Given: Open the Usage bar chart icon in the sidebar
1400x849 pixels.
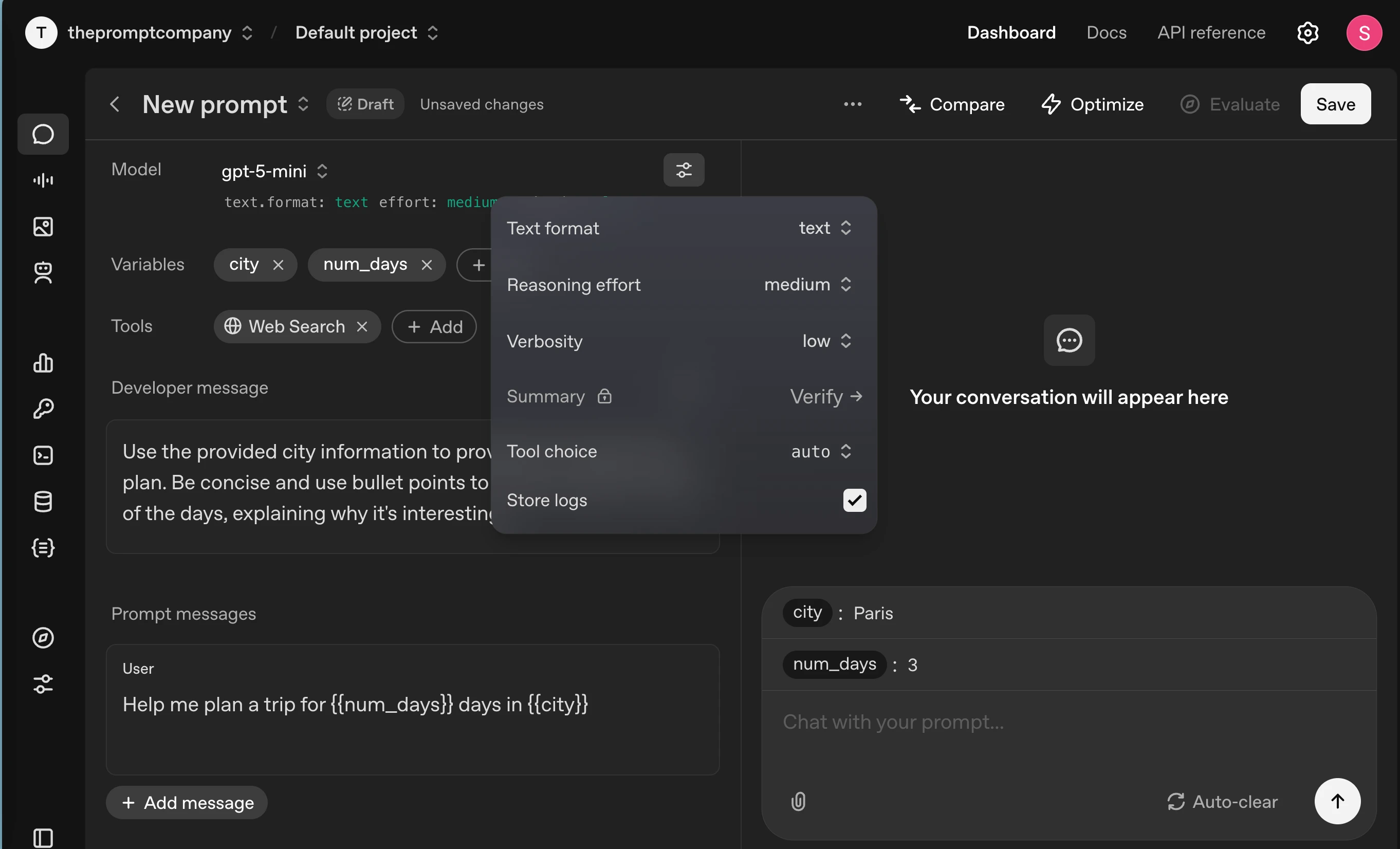Looking at the screenshot, I should coord(43,362).
